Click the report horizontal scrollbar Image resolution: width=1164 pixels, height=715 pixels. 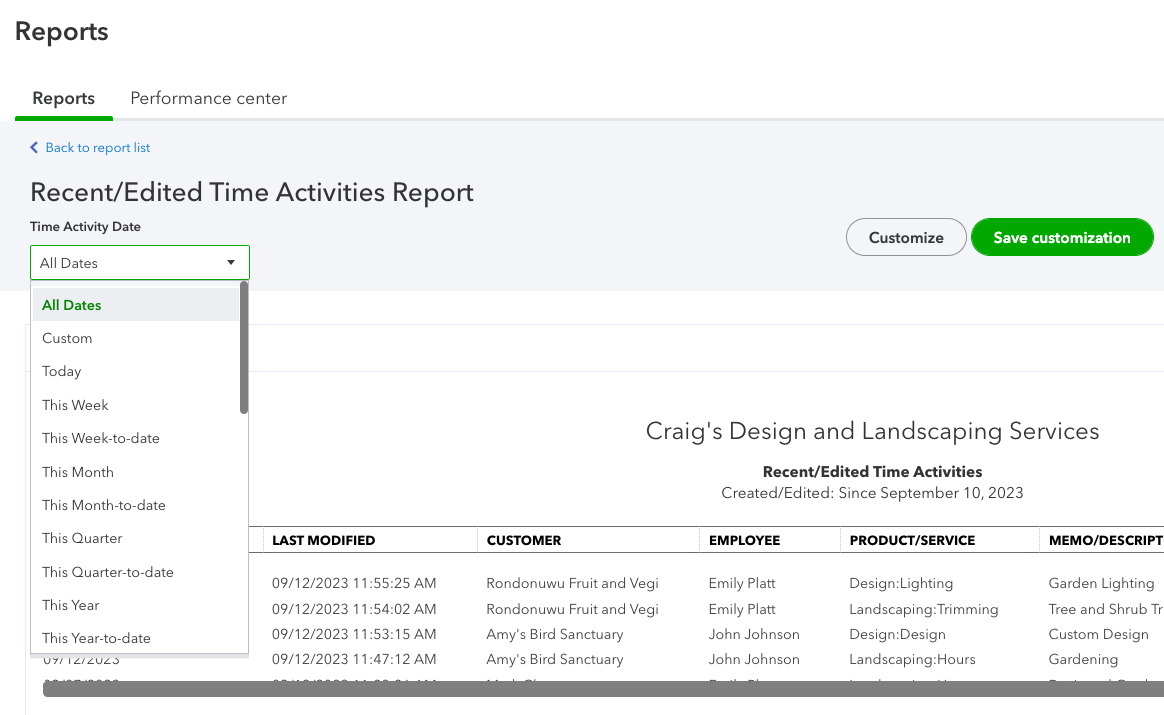pyautogui.click(x=600, y=689)
